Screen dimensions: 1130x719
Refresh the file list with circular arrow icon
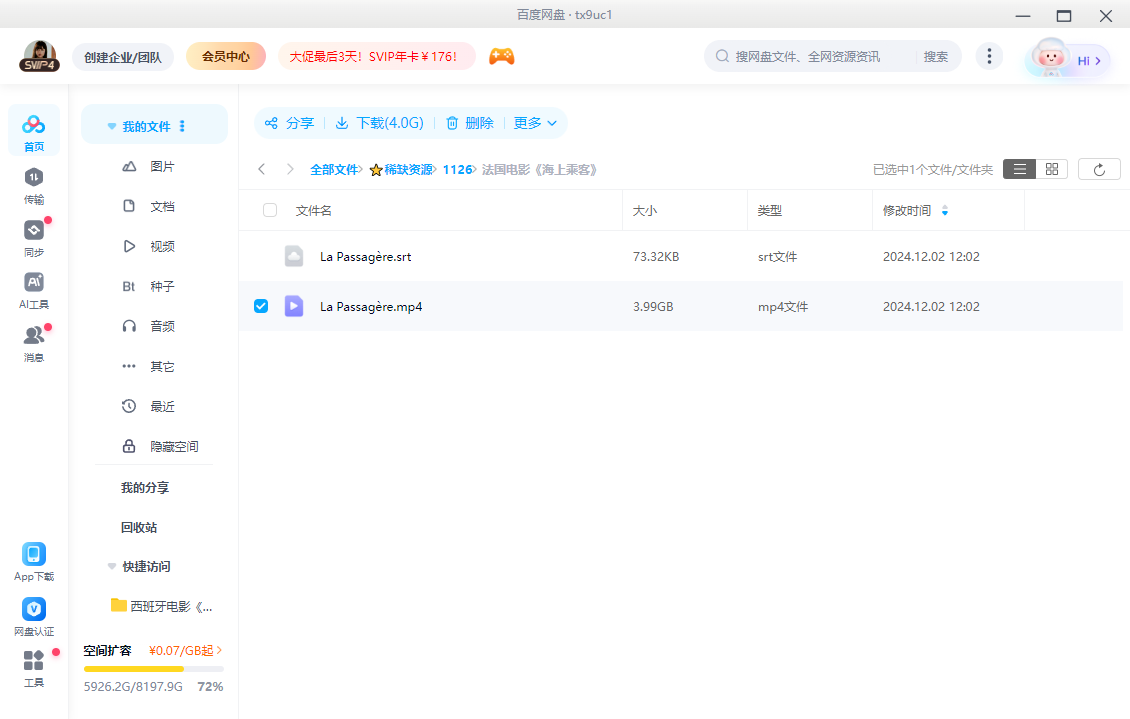tap(1098, 168)
